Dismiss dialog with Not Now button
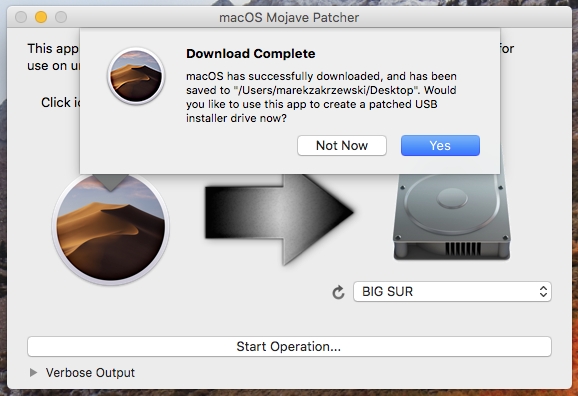The height and width of the screenshot is (396, 578). coord(342,146)
